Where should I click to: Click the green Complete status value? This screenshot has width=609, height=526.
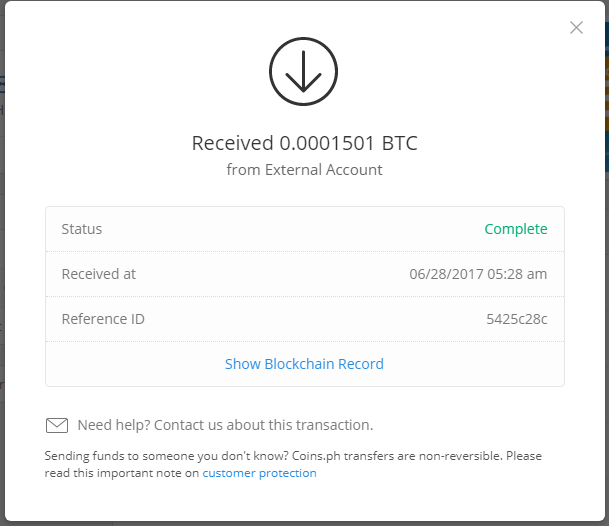coord(516,229)
